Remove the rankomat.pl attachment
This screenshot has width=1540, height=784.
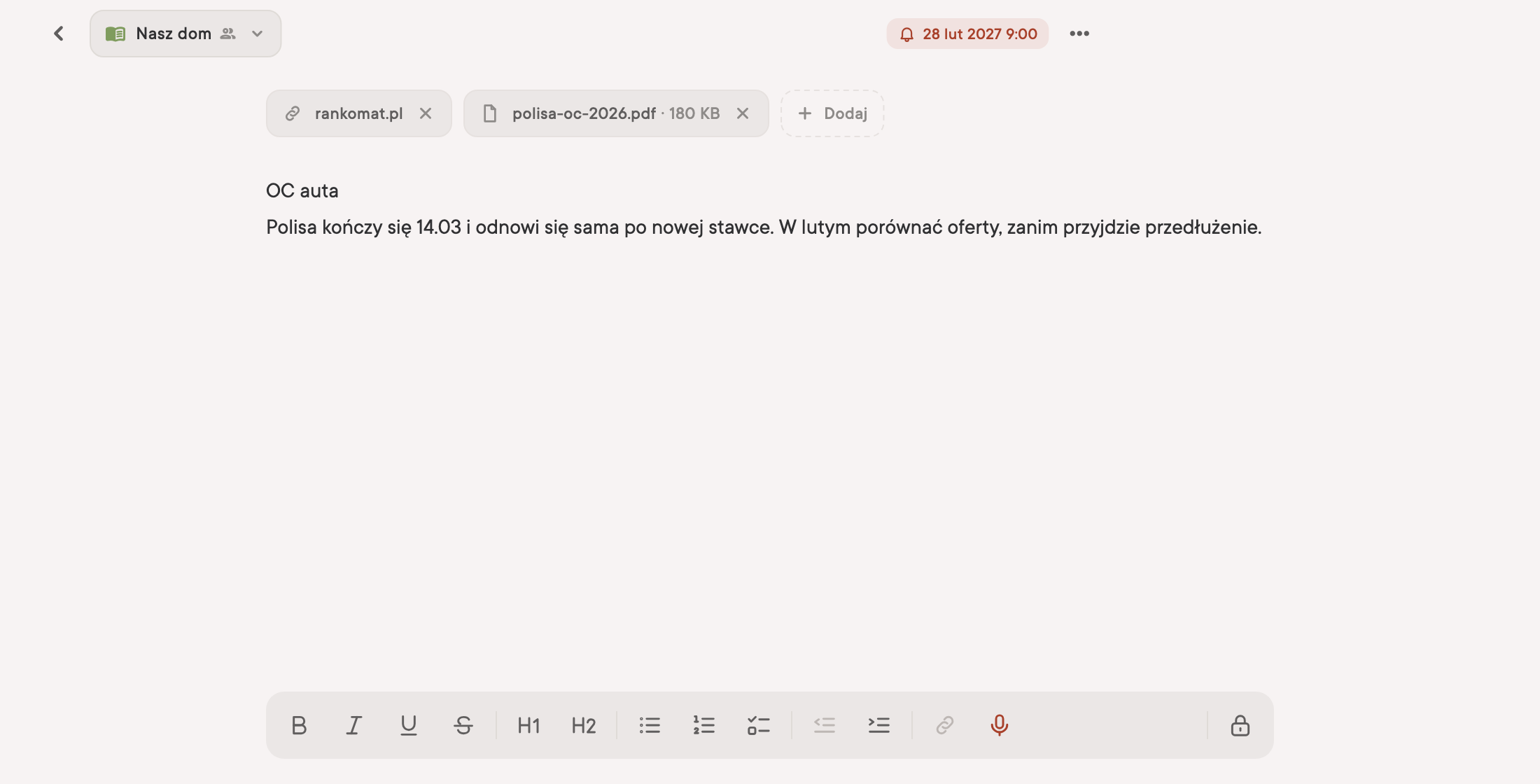(426, 113)
